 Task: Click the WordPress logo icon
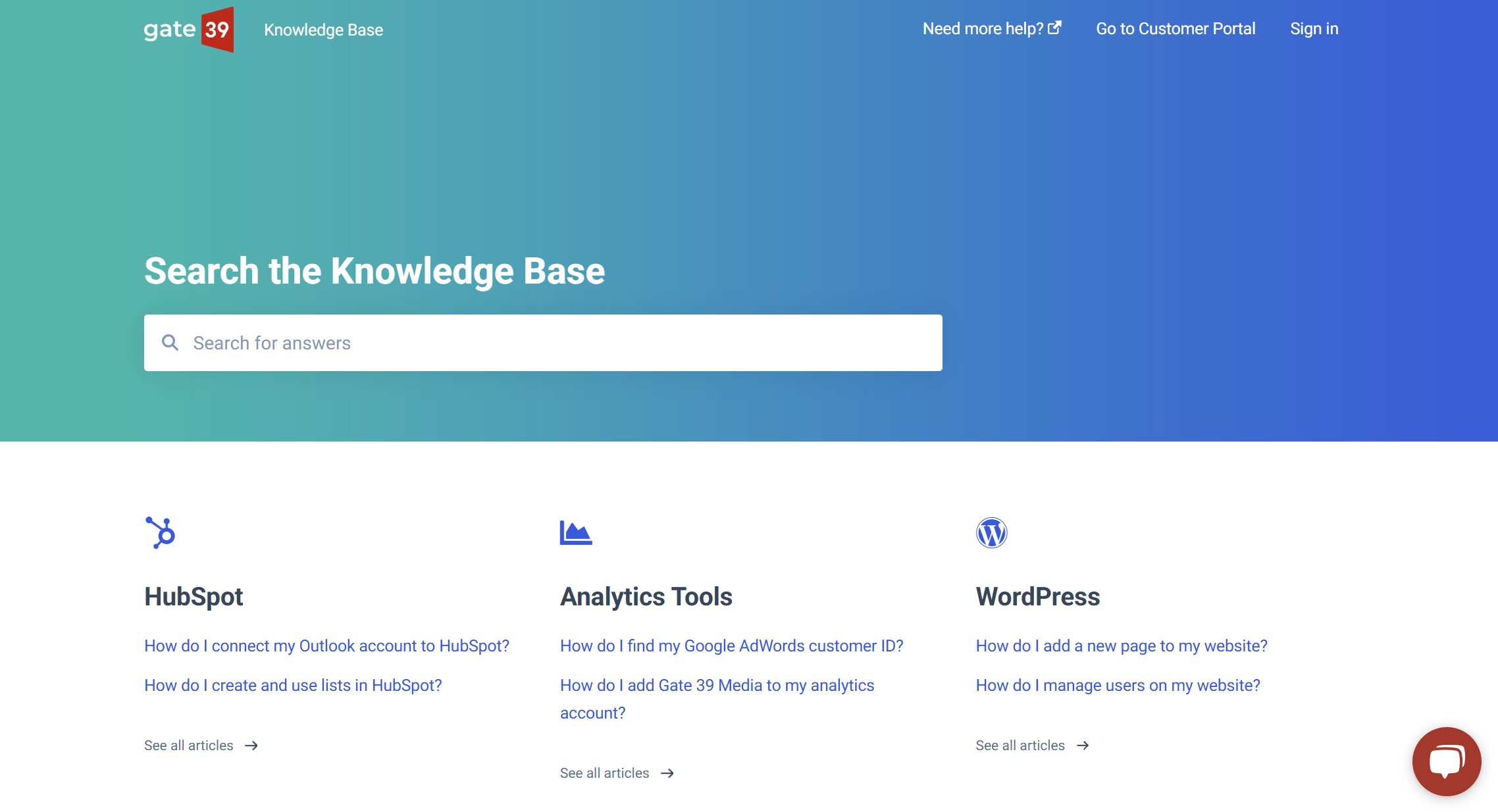[991, 532]
